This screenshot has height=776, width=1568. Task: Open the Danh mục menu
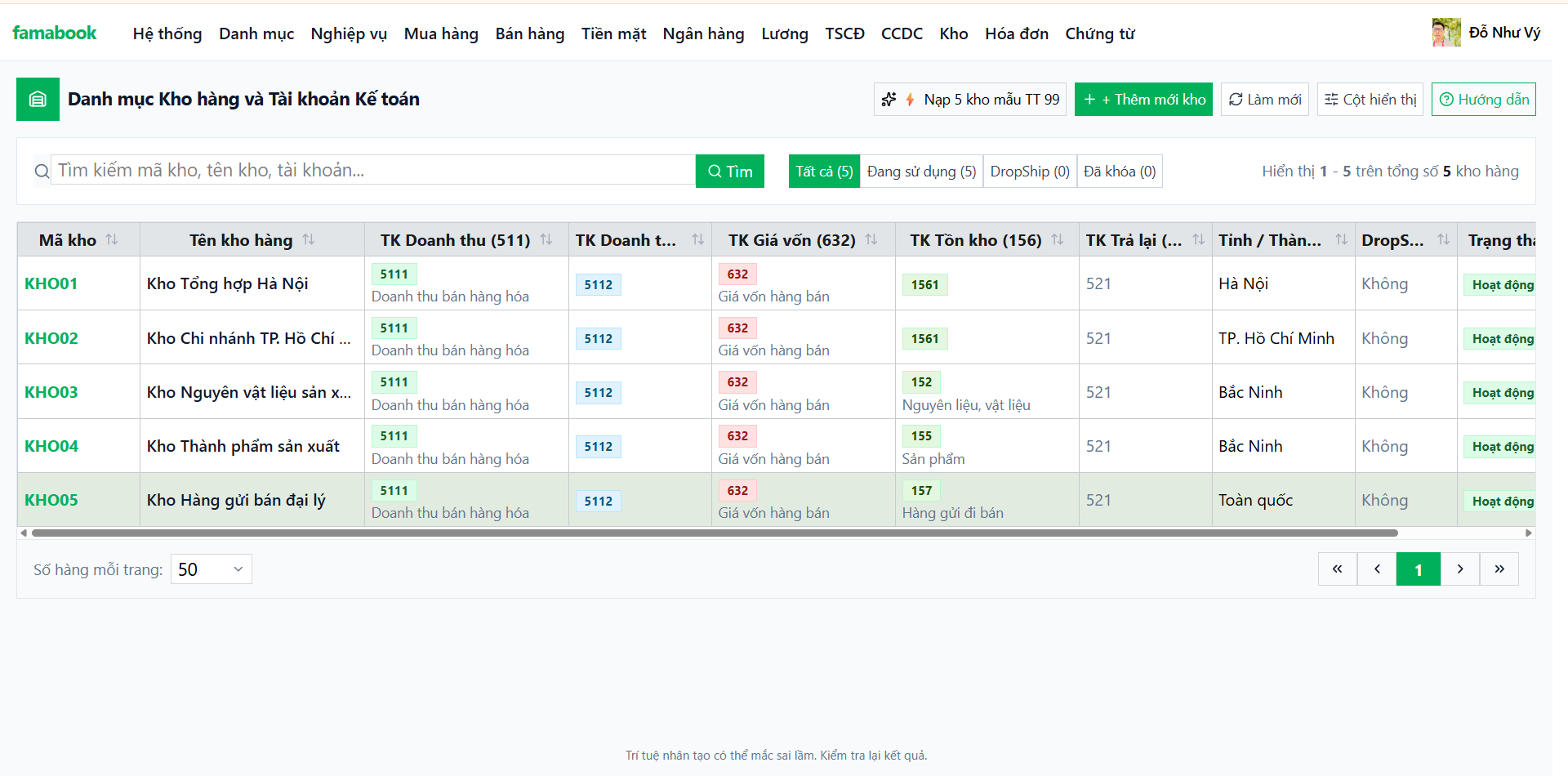tap(256, 33)
